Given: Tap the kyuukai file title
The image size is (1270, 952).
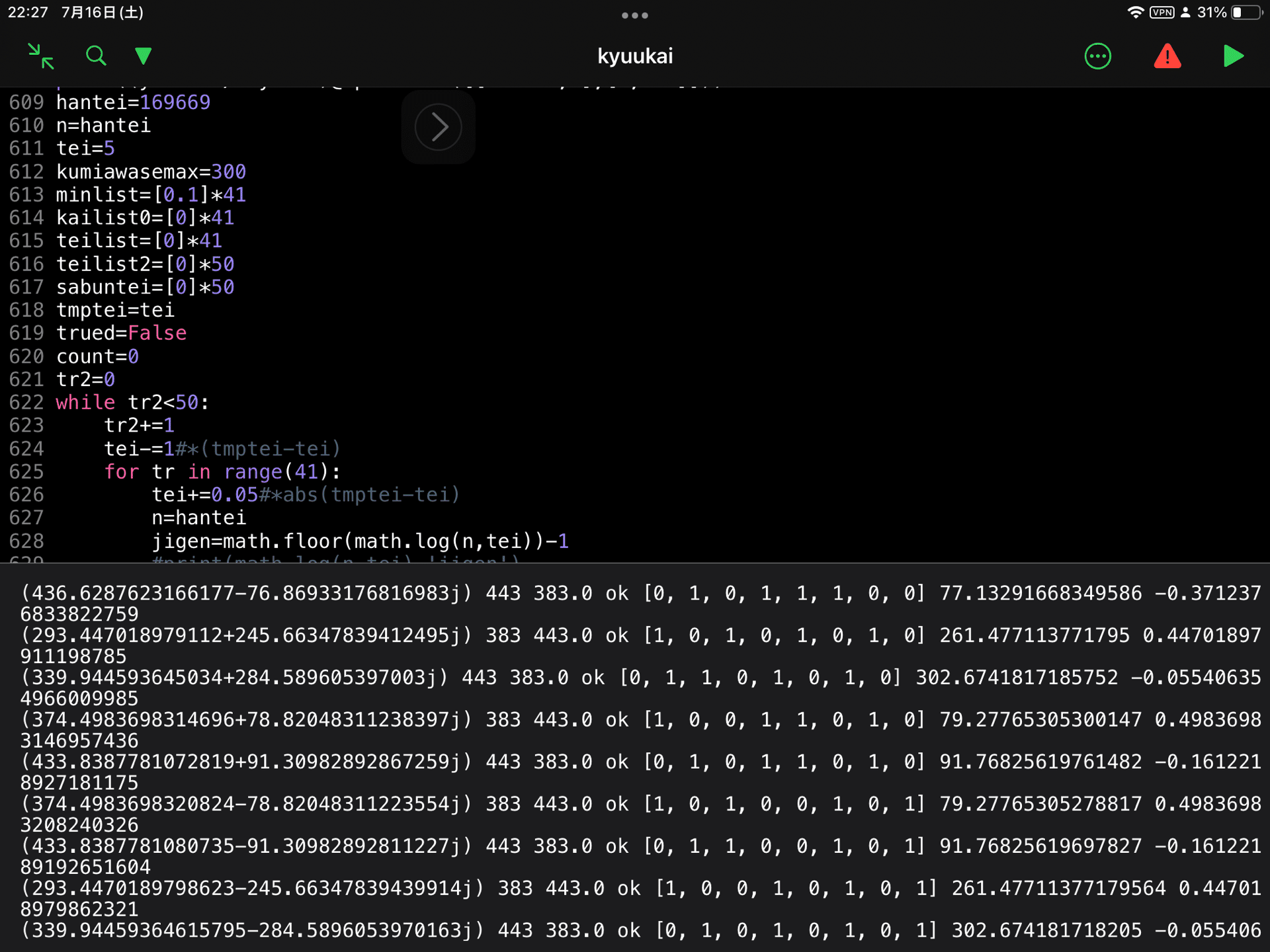Looking at the screenshot, I should [634, 56].
